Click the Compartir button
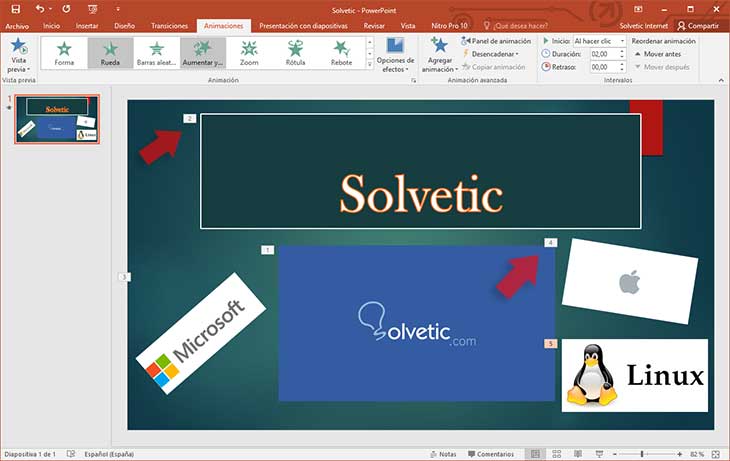730x461 pixels. pyautogui.click(x=698, y=26)
